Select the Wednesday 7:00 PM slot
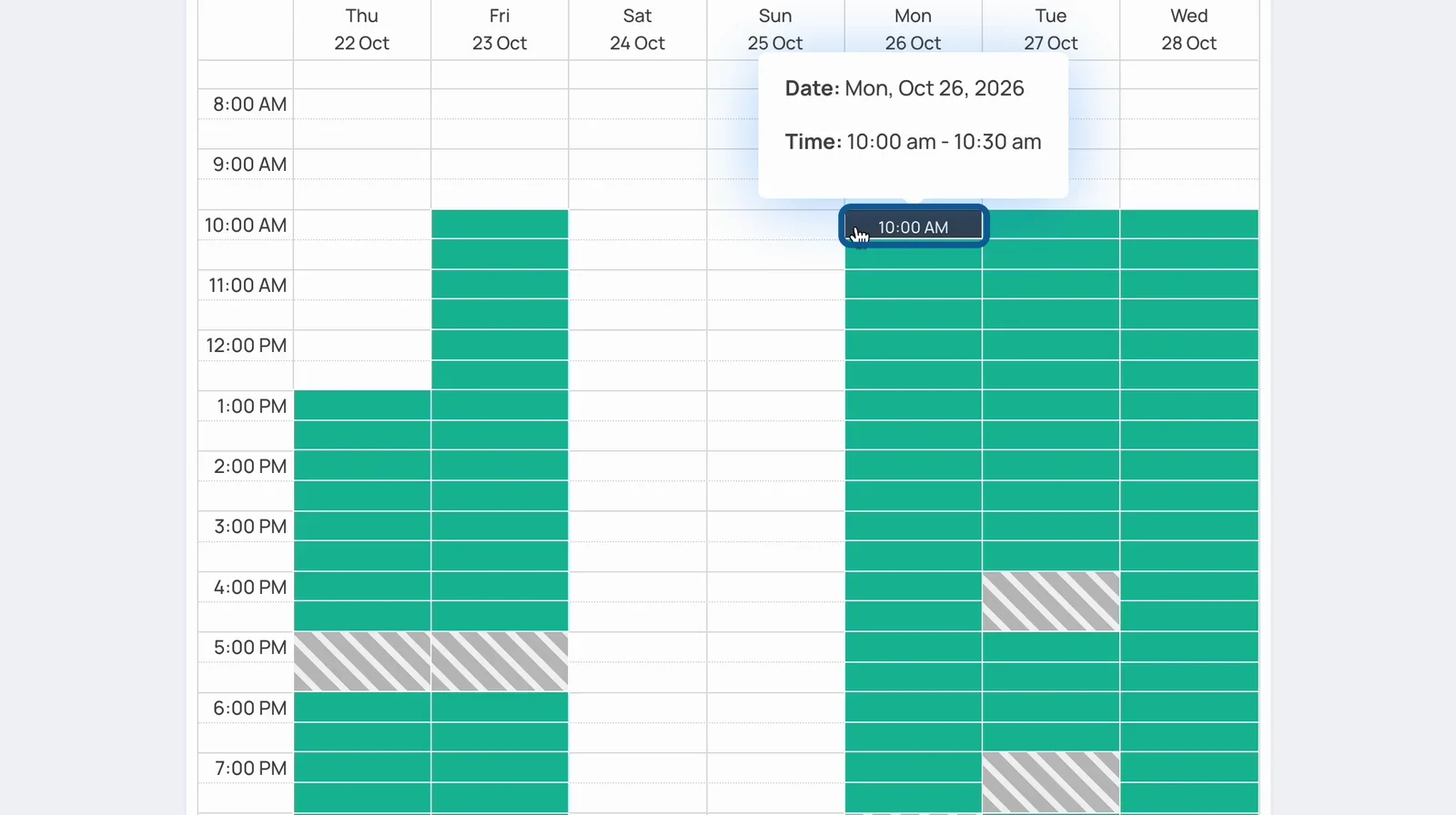The width and height of the screenshot is (1456, 815). pos(1189,767)
